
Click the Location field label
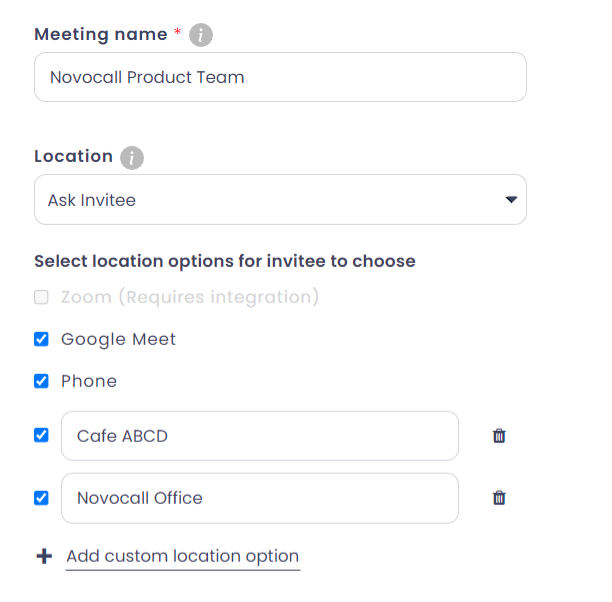pyautogui.click(x=73, y=157)
